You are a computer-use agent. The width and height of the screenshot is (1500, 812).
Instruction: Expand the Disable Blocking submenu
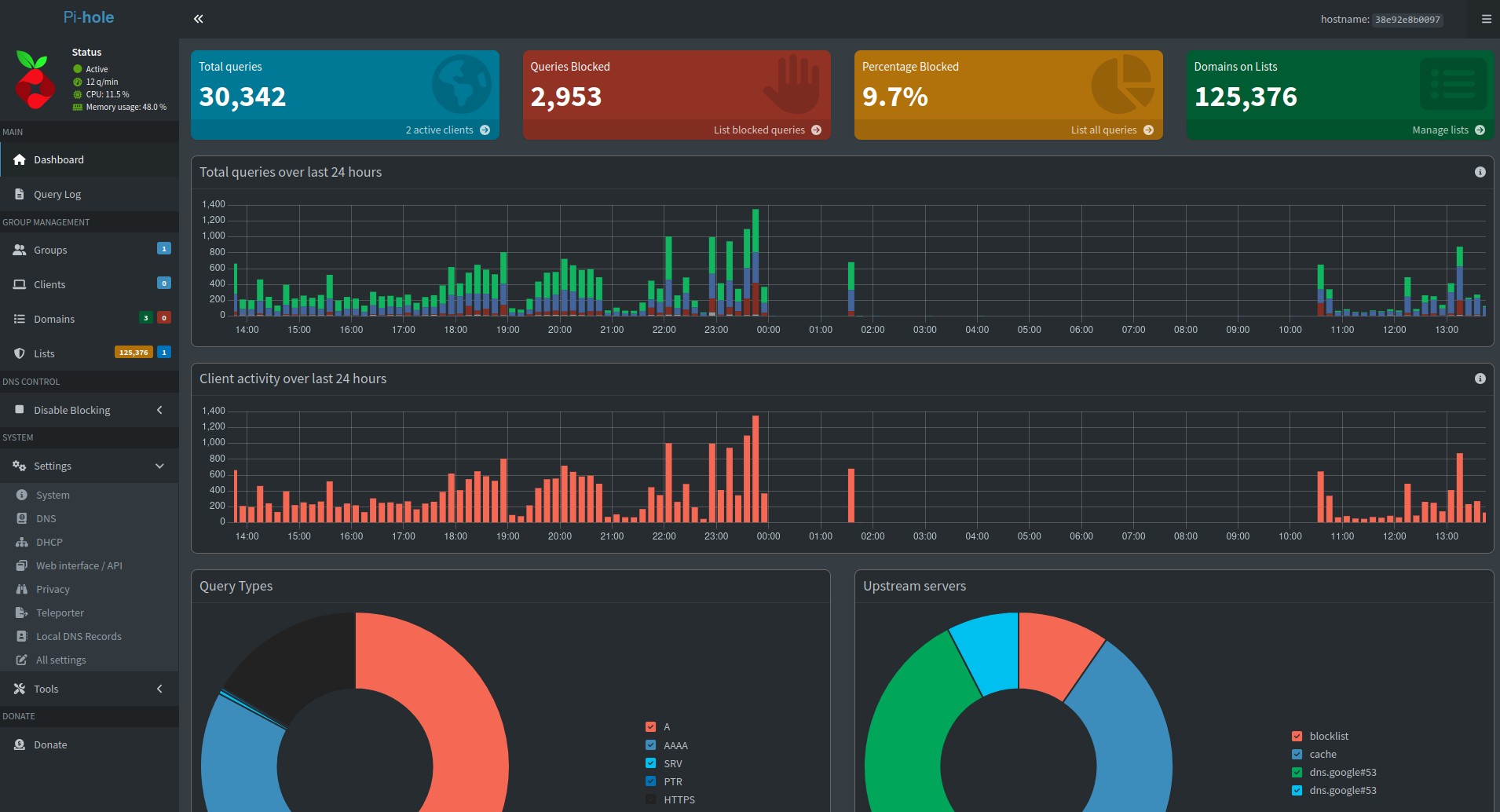click(x=159, y=410)
